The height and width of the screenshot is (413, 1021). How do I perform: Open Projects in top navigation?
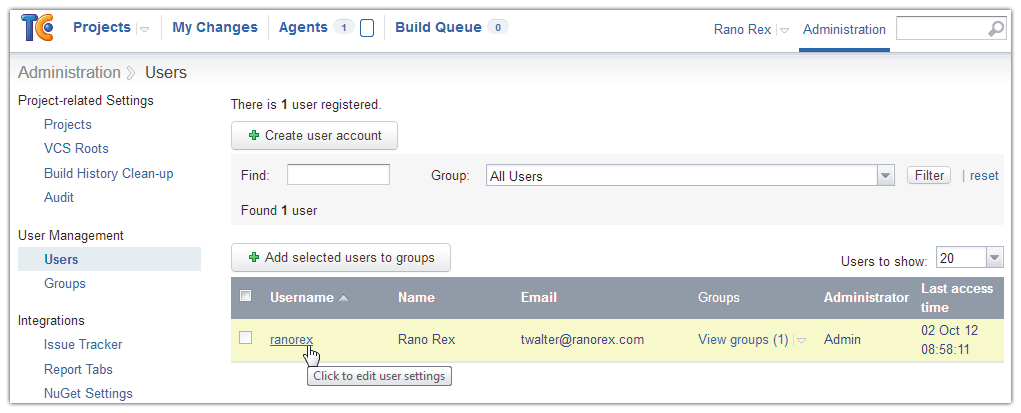pyautogui.click(x=102, y=27)
